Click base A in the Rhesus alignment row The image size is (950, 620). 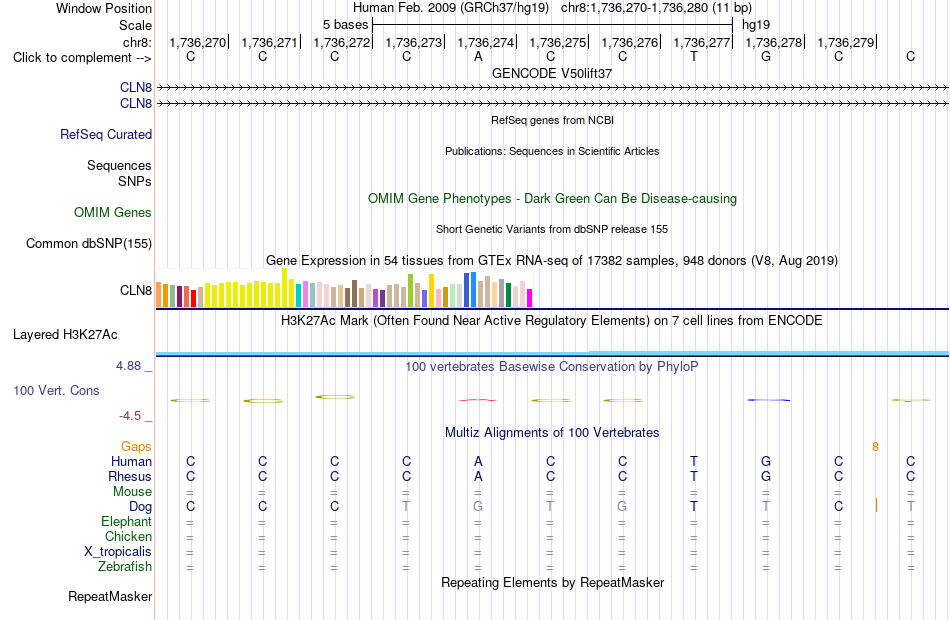click(478, 477)
